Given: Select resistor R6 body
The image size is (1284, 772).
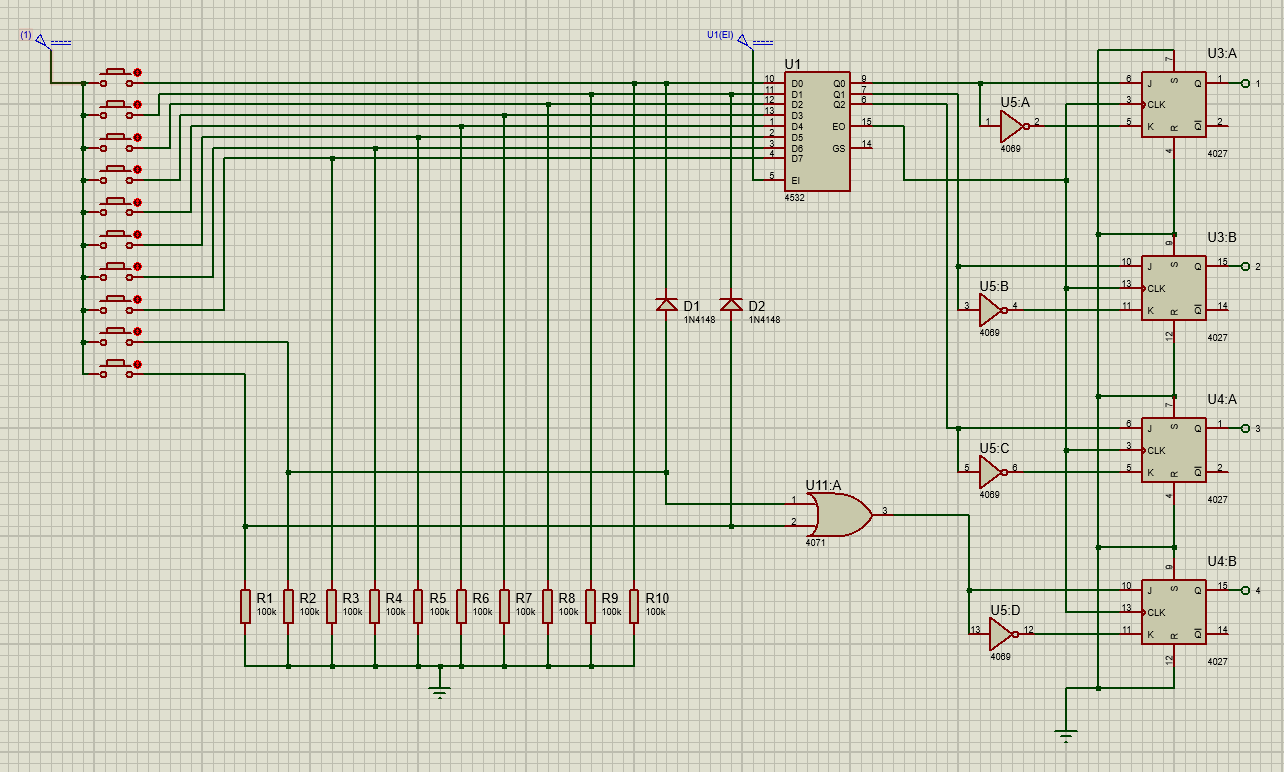Looking at the screenshot, I should coord(461,606).
